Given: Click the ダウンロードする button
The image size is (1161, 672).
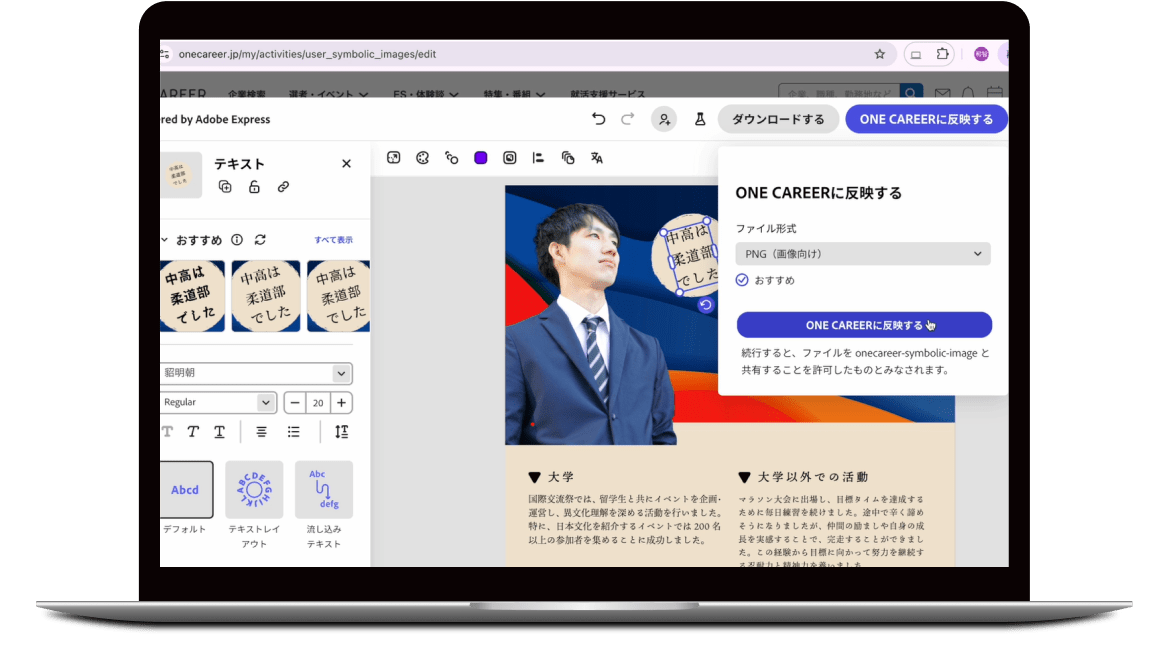Looking at the screenshot, I should tap(778, 119).
